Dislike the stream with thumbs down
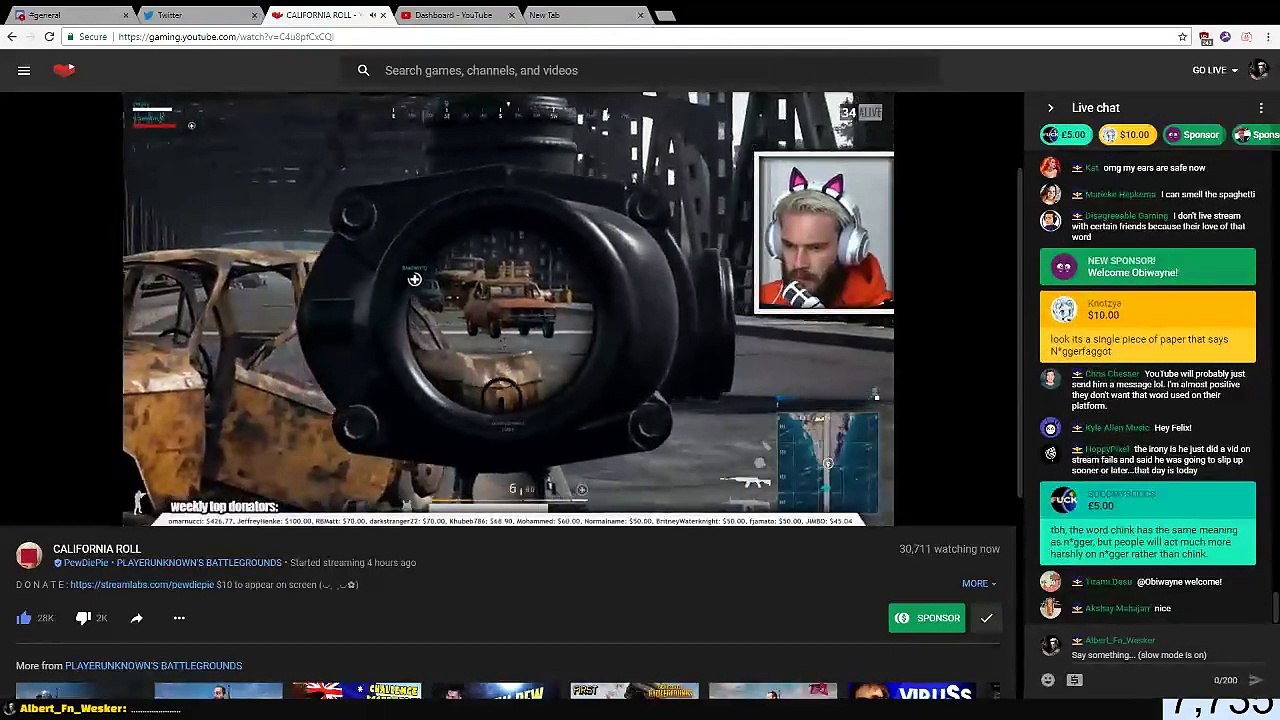The width and height of the screenshot is (1280, 720). [x=83, y=618]
